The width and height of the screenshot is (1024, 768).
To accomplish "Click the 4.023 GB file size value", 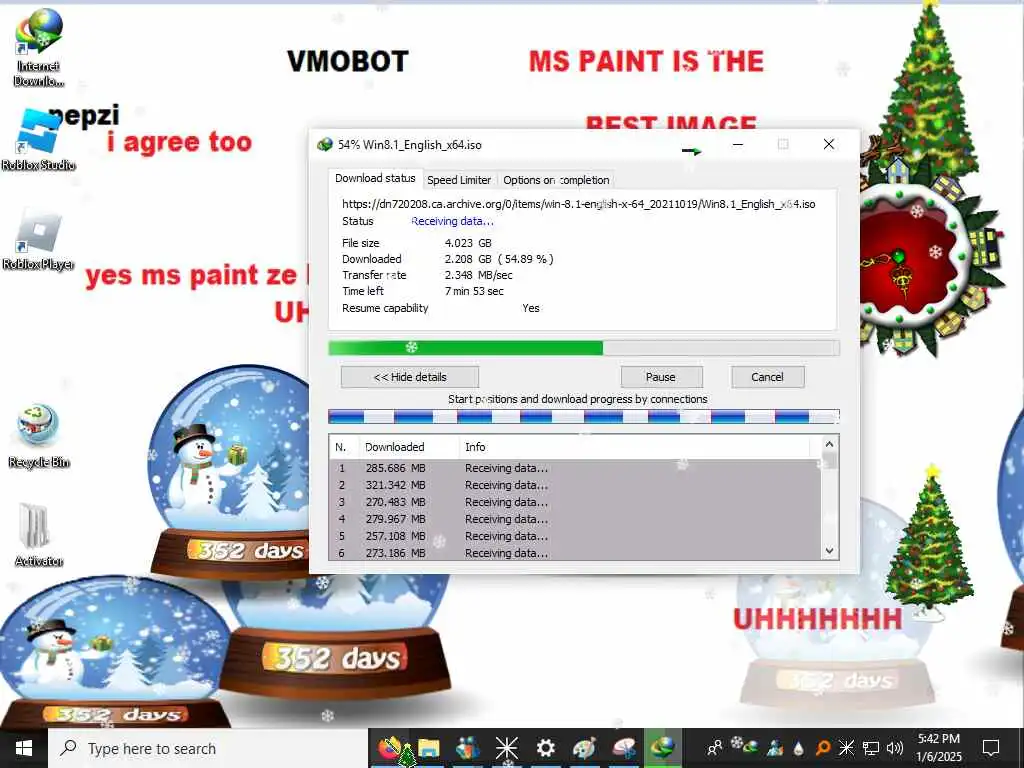I will 468,243.
